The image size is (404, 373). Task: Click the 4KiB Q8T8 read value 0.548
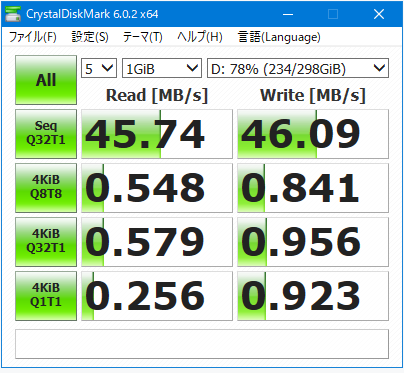click(157, 188)
